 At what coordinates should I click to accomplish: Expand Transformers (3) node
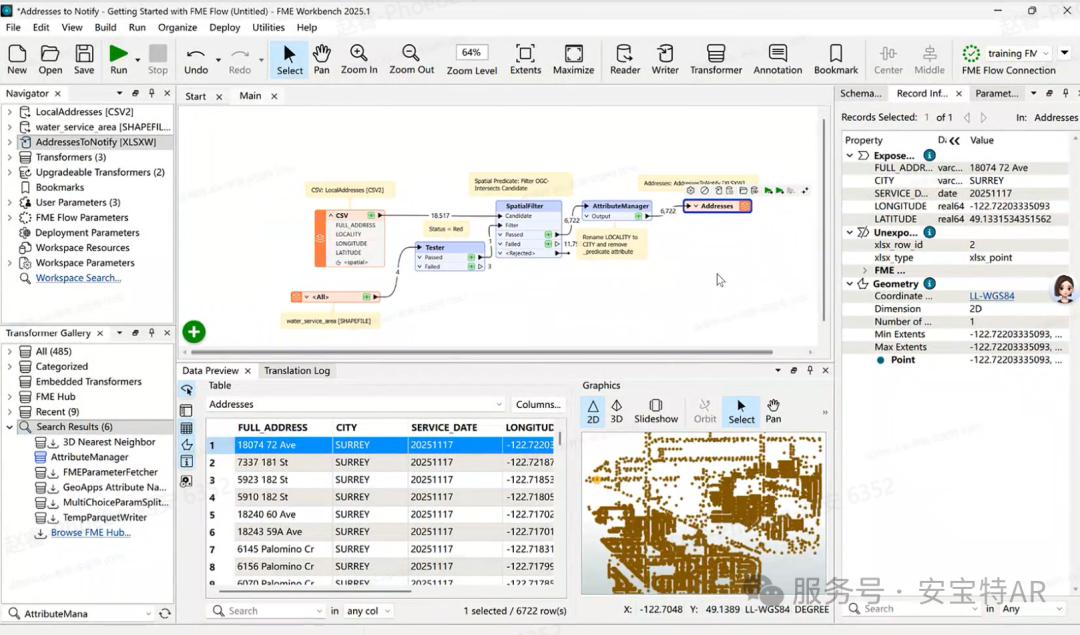click(10, 157)
